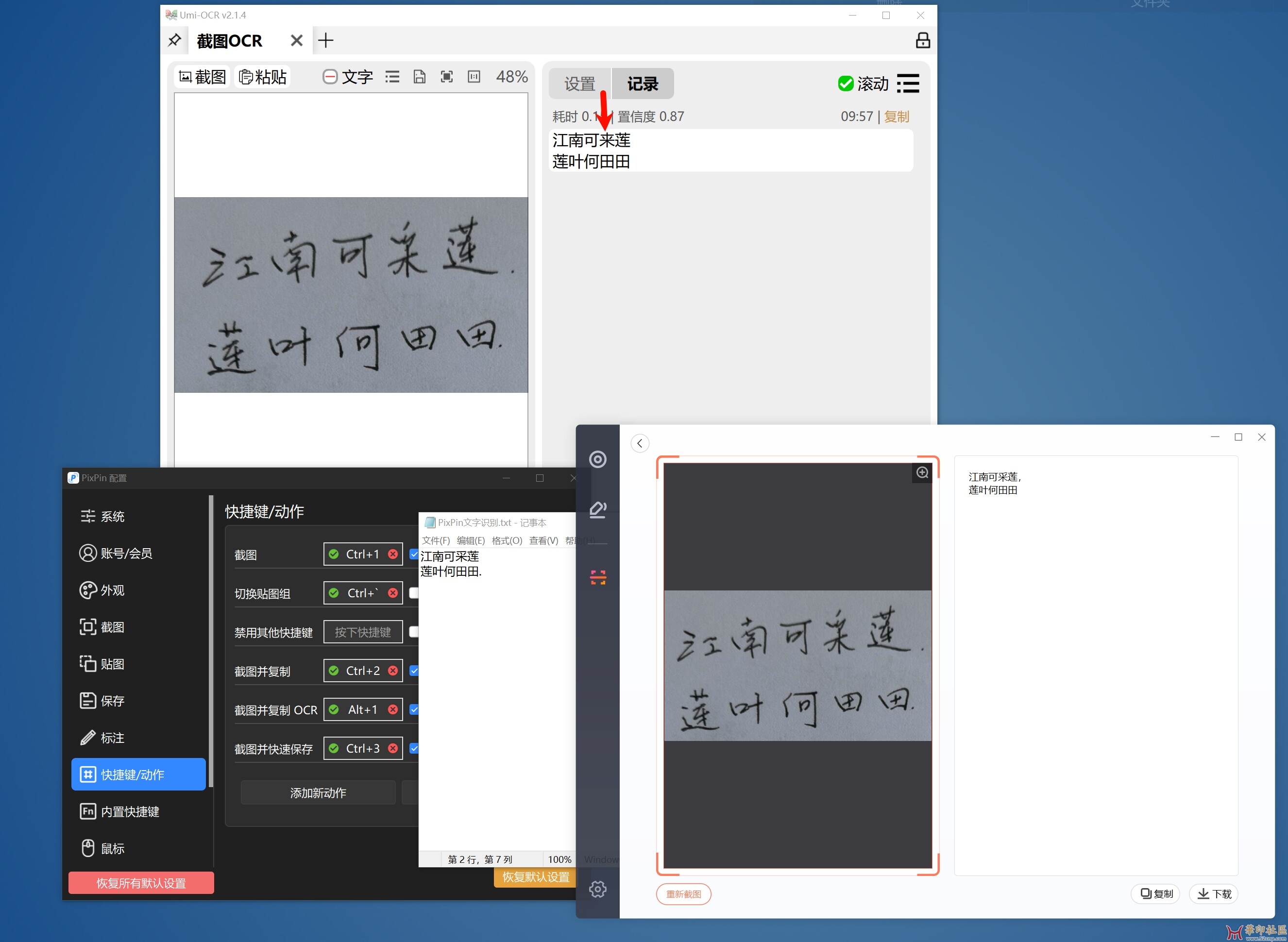
Task: Toggle the checkbox on the 切换贴图组 row
Action: (414, 593)
